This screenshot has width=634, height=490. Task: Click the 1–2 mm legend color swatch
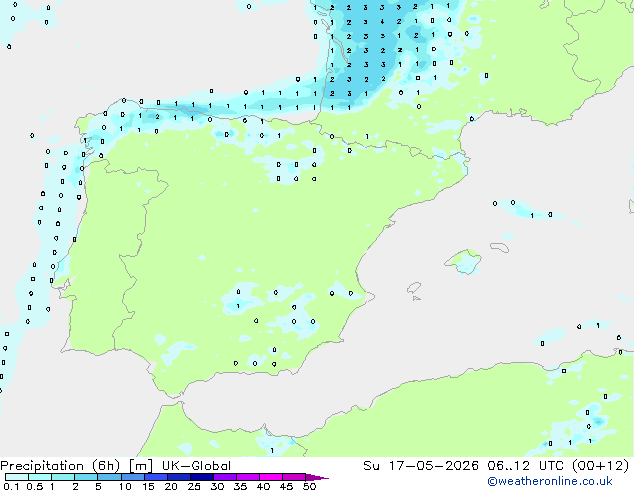(63, 477)
